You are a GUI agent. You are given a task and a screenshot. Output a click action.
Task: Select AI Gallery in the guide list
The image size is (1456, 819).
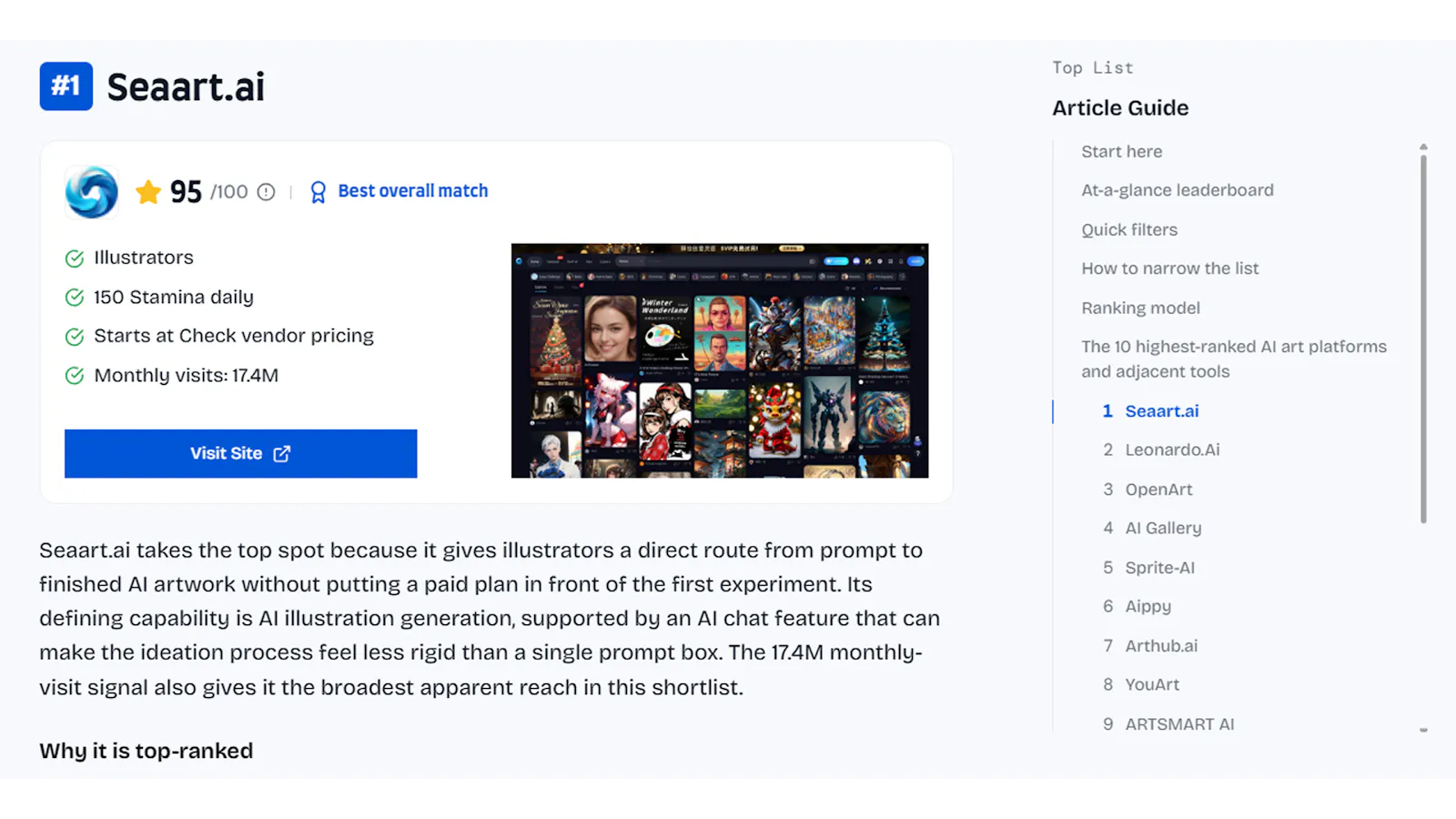(x=1163, y=529)
